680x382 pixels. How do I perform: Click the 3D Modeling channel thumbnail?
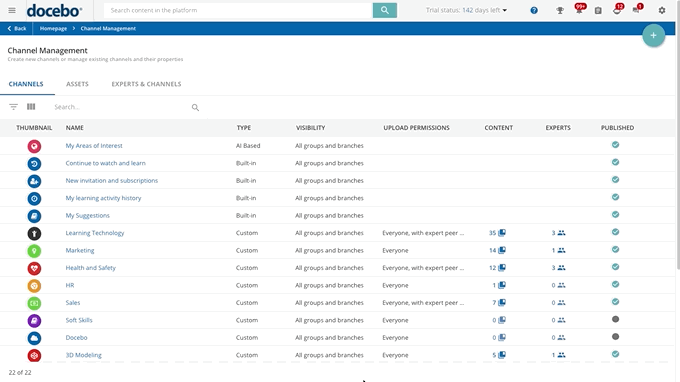pyautogui.click(x=34, y=356)
